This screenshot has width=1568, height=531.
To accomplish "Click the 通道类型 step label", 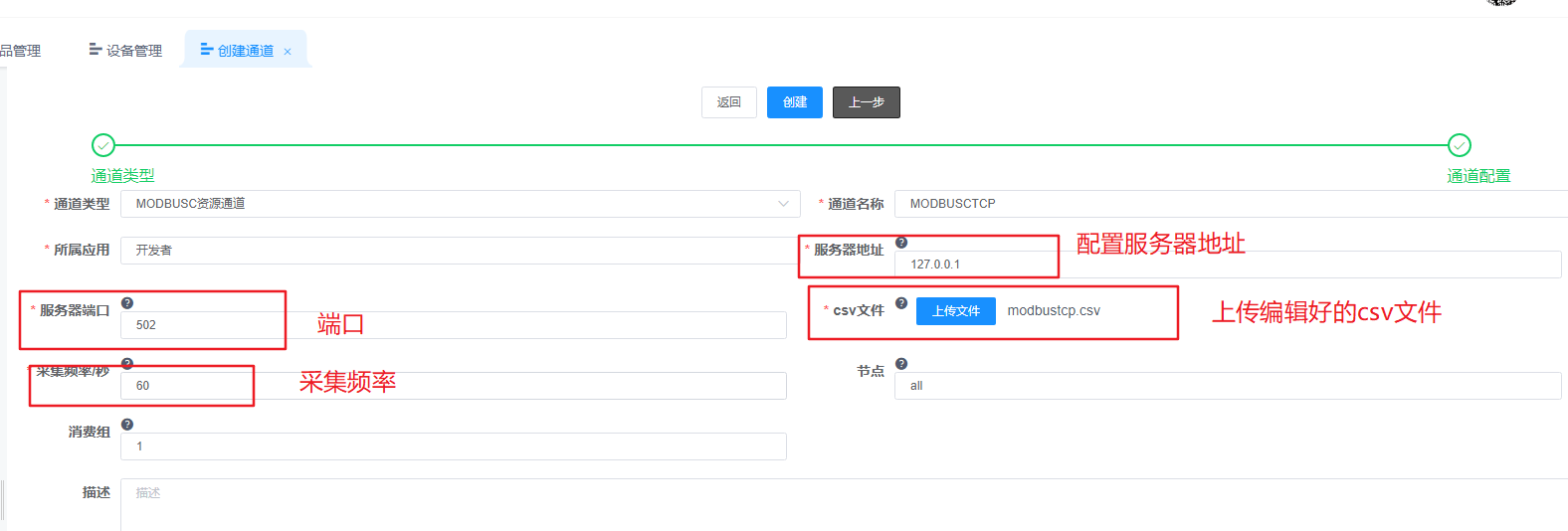I will pyautogui.click(x=123, y=176).
